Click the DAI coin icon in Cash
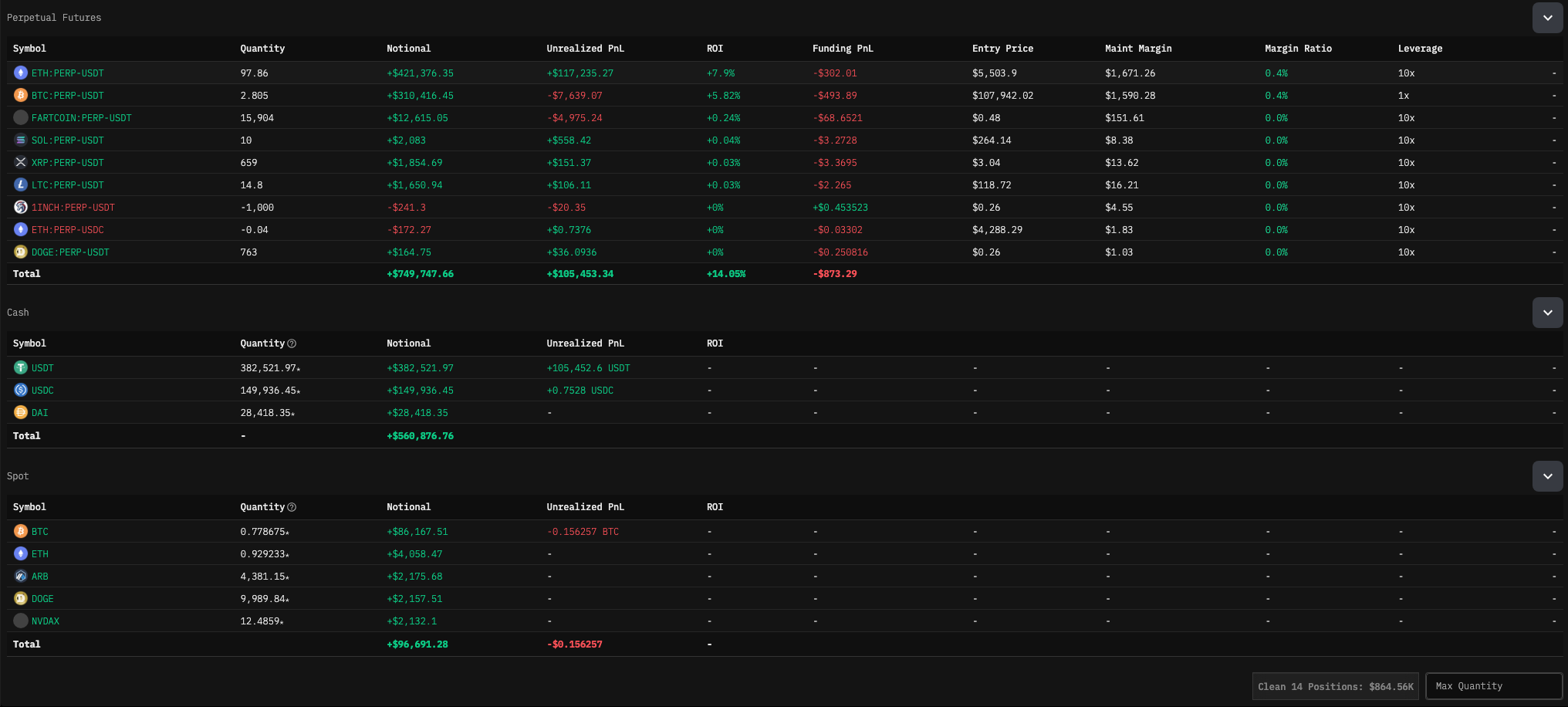 coord(21,412)
